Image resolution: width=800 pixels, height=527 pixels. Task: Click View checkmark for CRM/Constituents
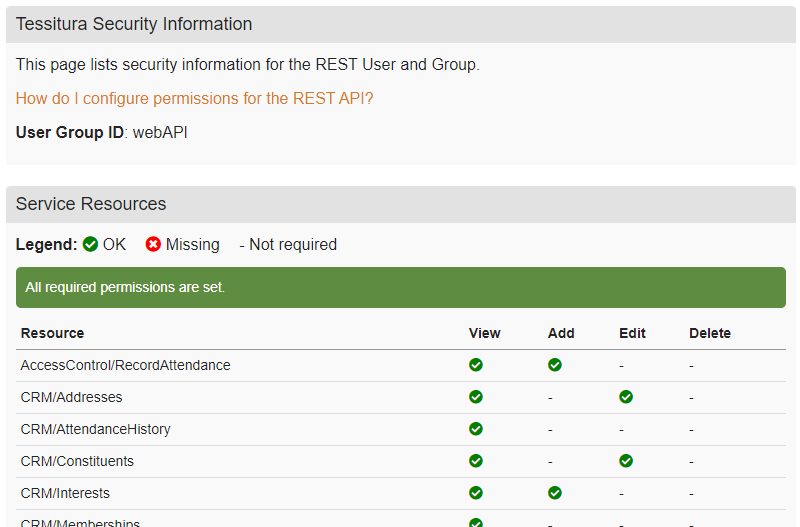point(476,461)
